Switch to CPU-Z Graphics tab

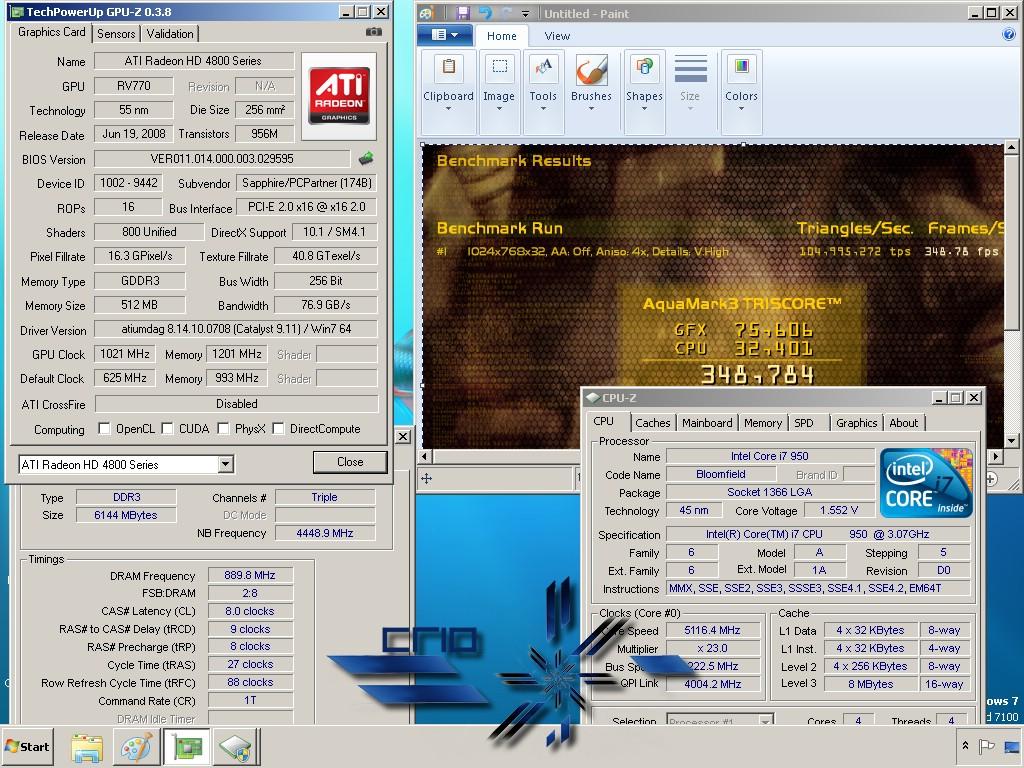pyautogui.click(x=857, y=423)
